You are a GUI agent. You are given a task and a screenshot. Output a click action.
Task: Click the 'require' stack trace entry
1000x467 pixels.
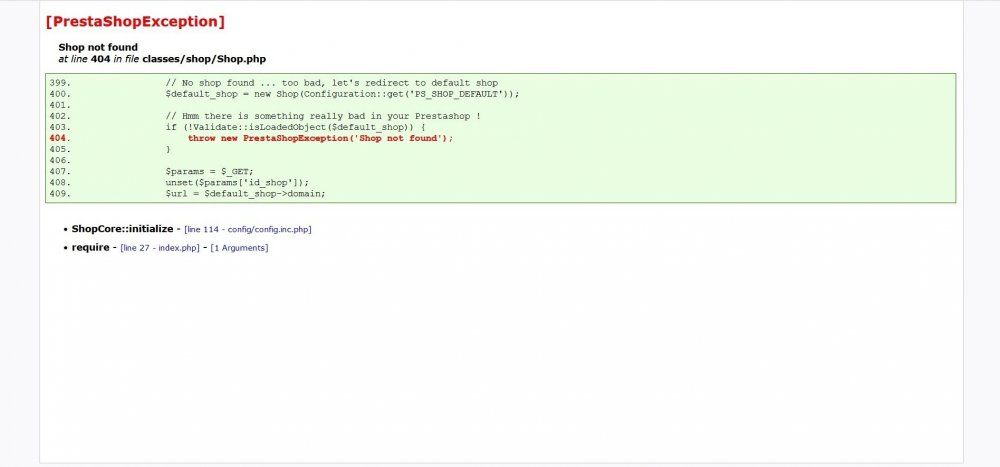tap(91, 248)
